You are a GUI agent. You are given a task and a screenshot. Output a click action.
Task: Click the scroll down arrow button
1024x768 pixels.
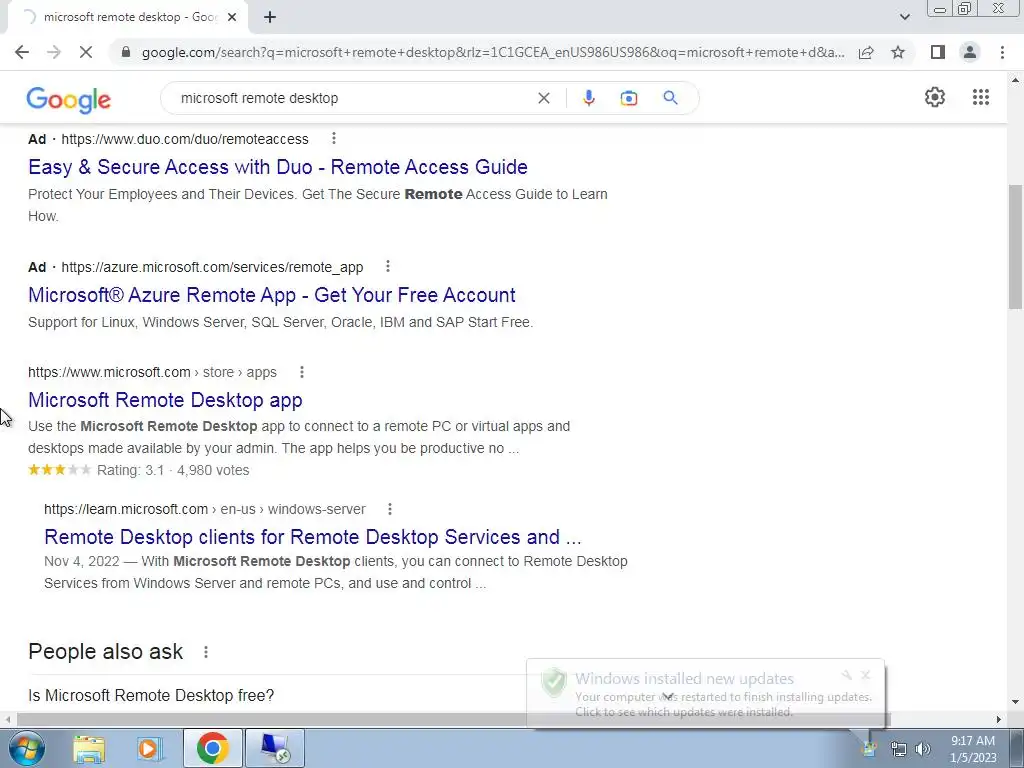(x=1016, y=703)
